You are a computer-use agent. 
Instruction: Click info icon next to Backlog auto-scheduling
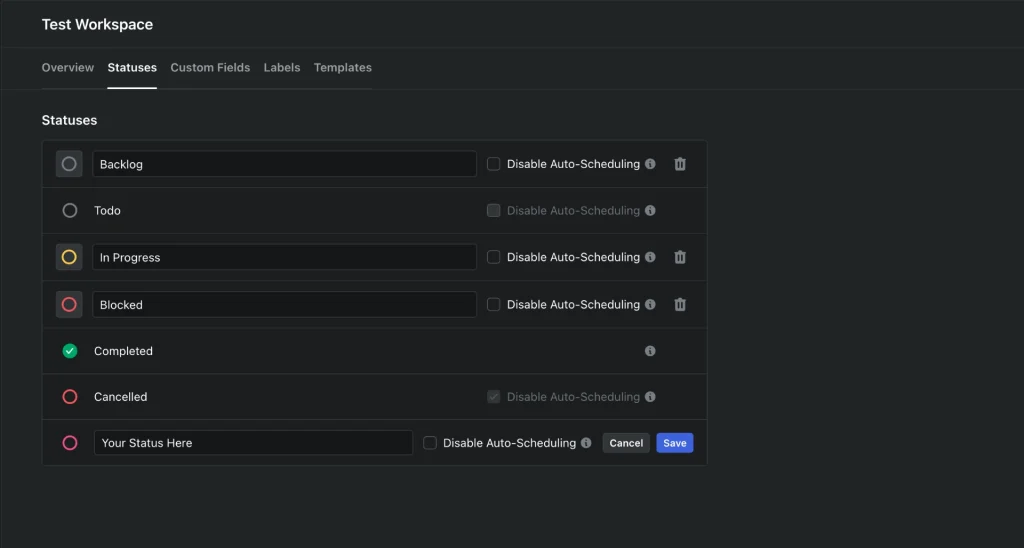click(x=650, y=164)
